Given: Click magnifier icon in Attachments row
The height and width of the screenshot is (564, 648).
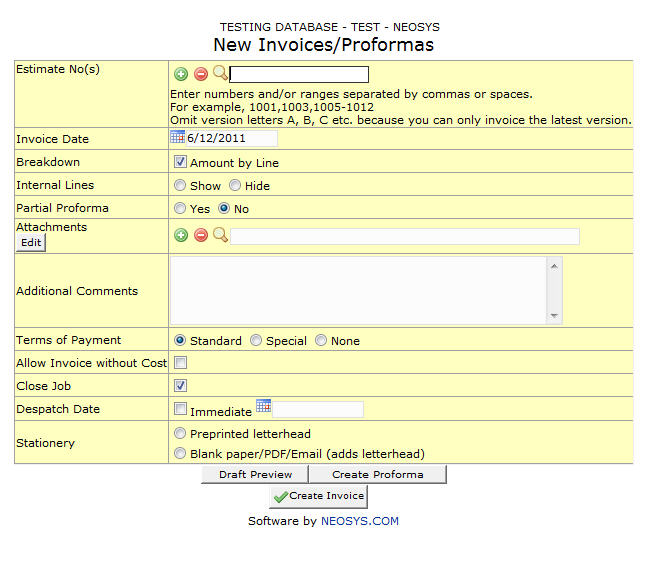Looking at the screenshot, I should [220, 235].
